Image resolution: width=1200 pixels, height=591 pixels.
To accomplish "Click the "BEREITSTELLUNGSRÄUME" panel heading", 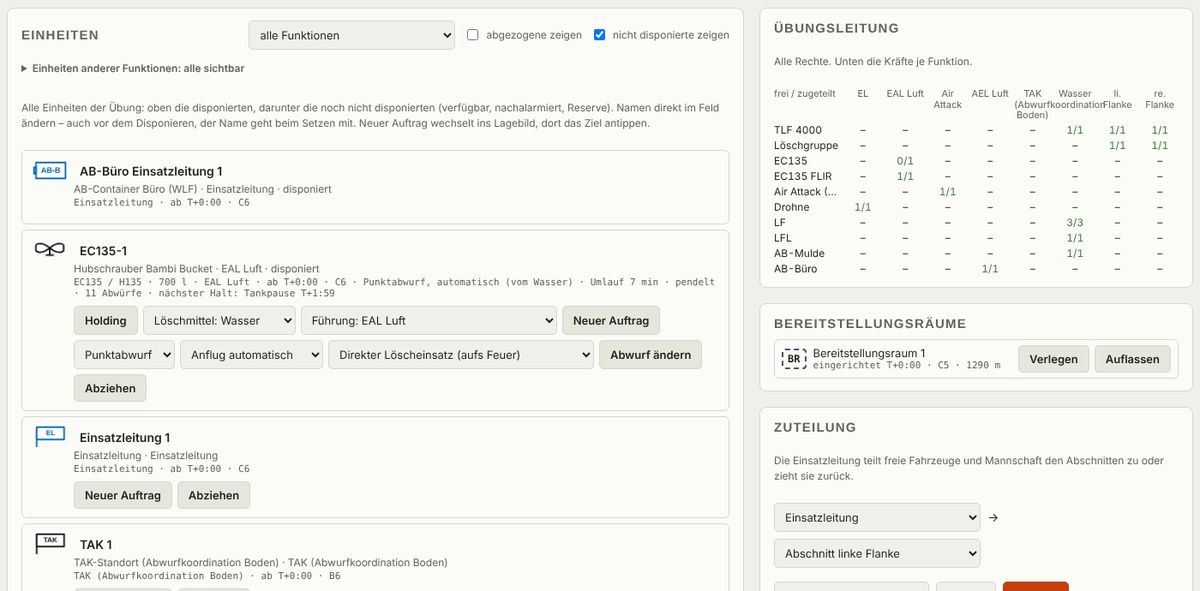I will (870, 324).
